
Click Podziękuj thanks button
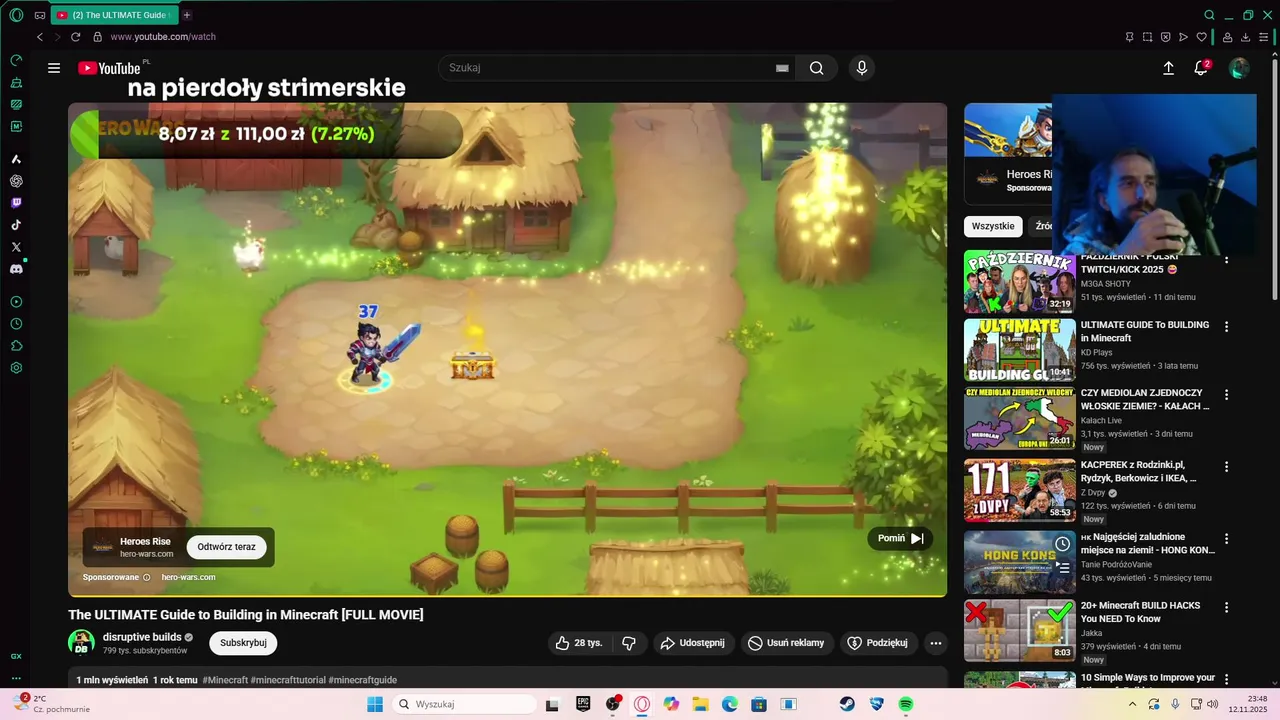878,643
